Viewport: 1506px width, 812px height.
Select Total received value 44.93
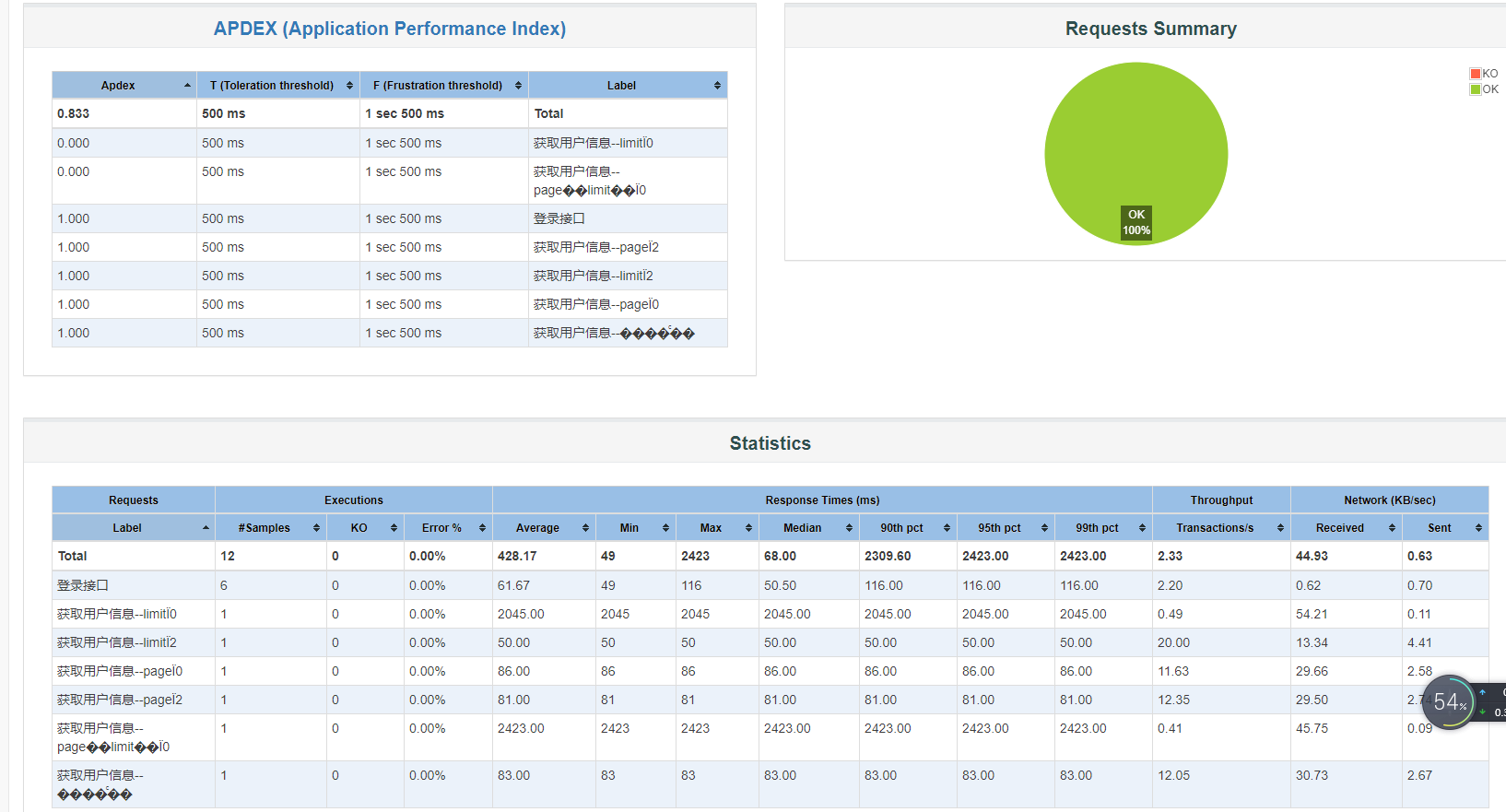[x=1312, y=556]
